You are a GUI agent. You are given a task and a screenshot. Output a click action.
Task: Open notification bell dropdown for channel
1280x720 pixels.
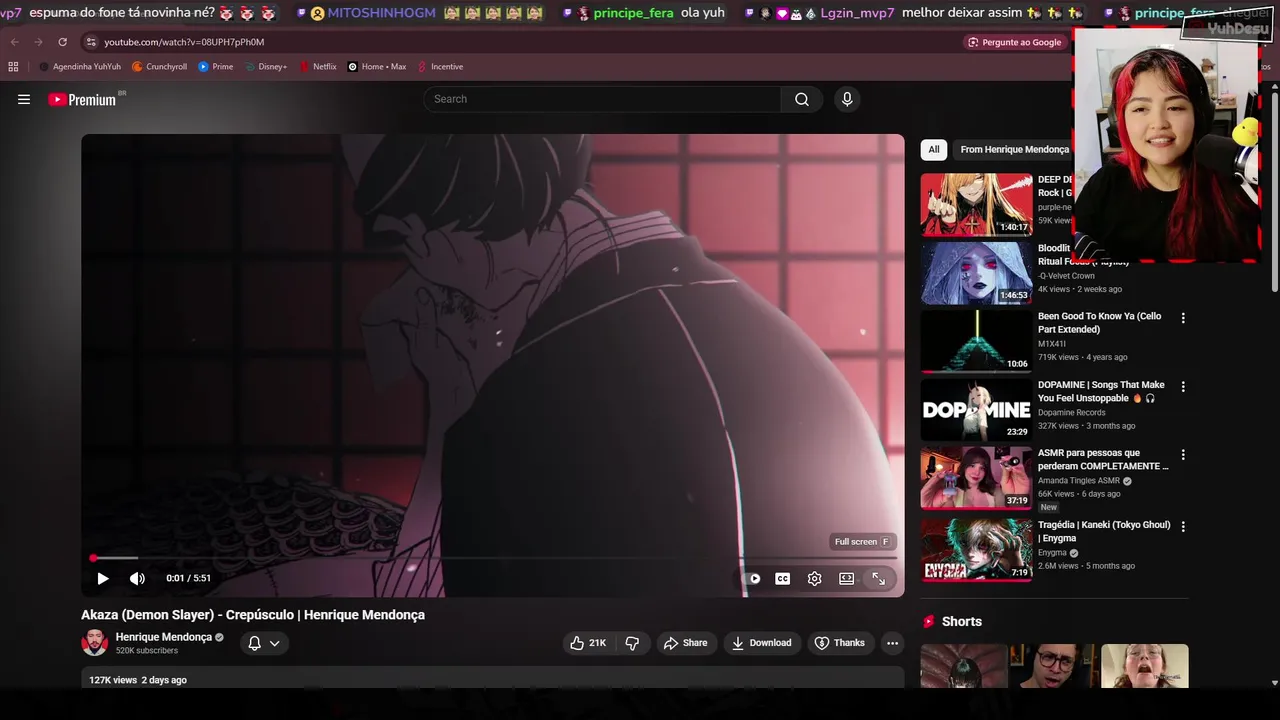tap(264, 643)
